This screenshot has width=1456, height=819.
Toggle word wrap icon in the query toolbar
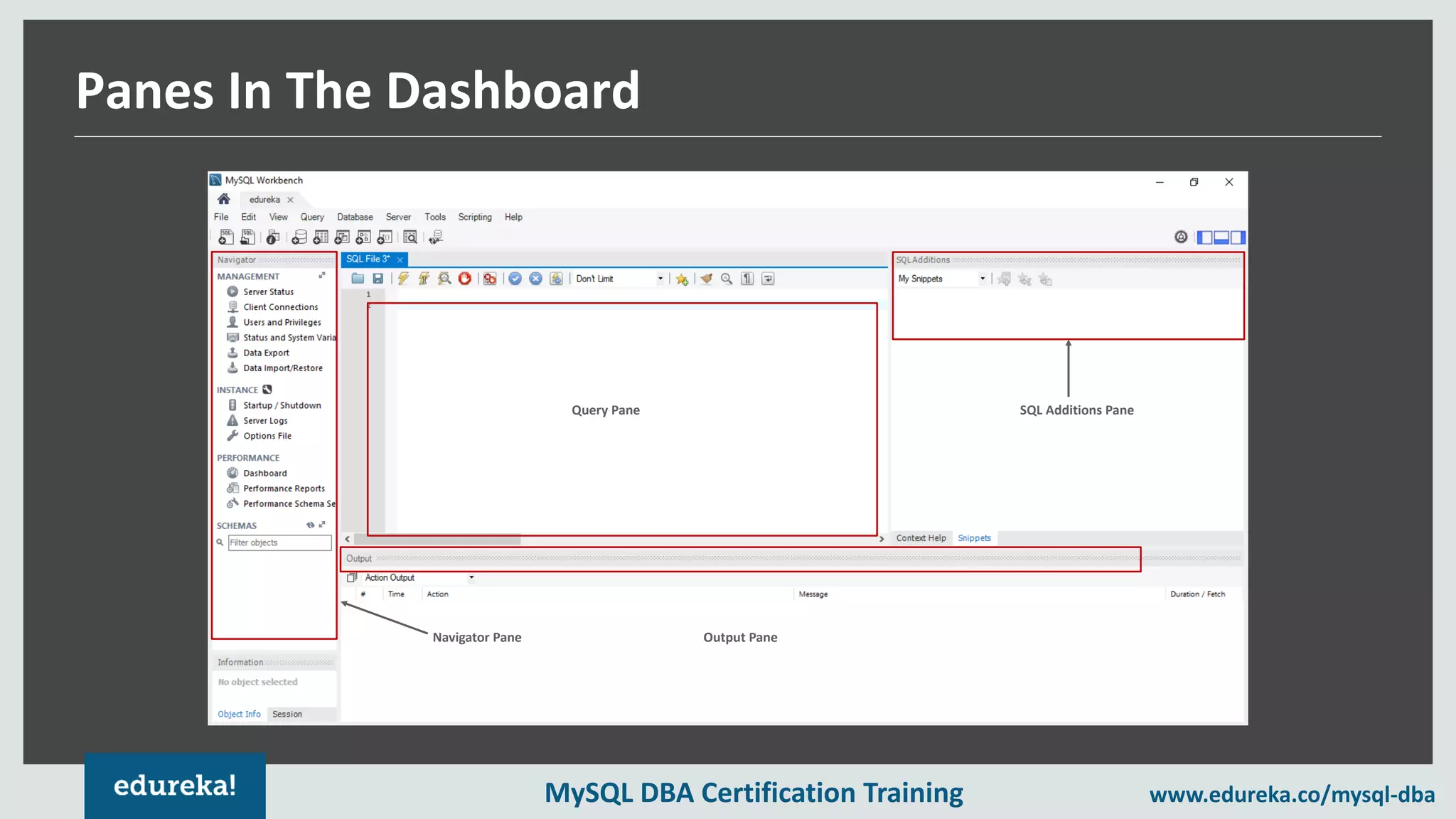tap(768, 279)
